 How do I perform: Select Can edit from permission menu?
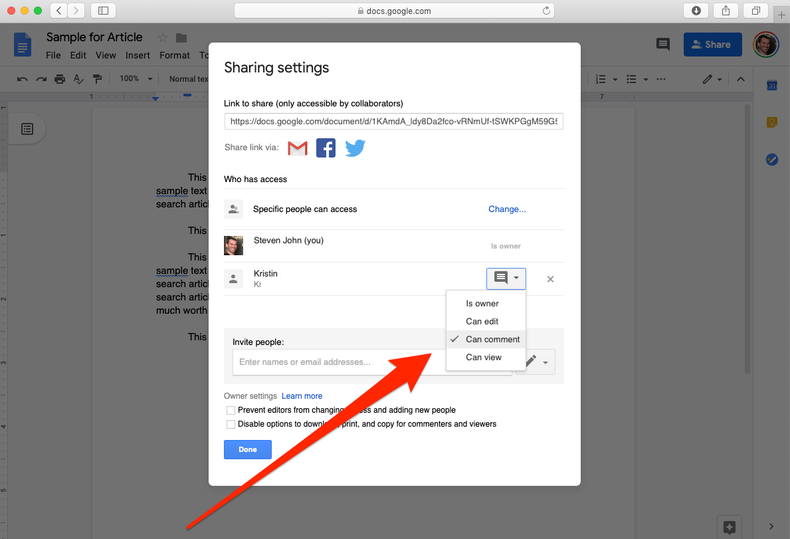point(482,321)
